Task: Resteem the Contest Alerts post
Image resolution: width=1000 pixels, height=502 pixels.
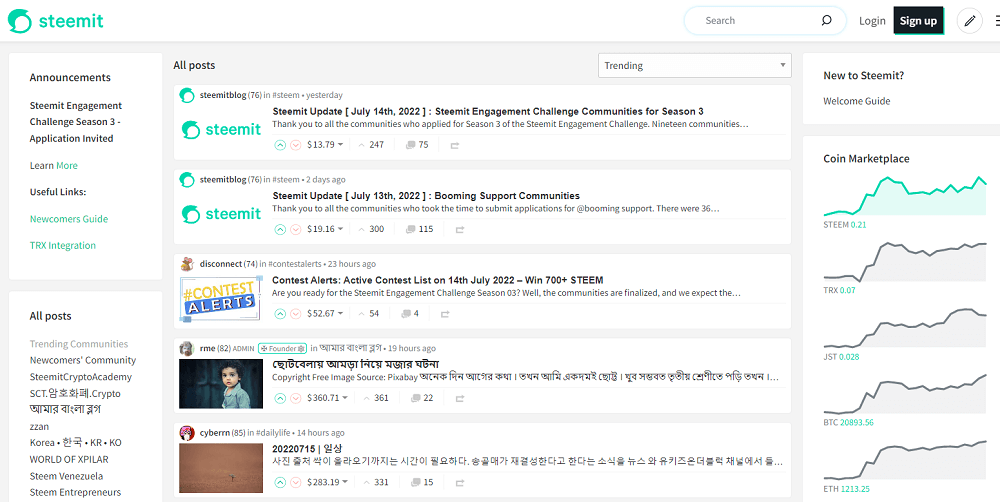Action: [445, 314]
